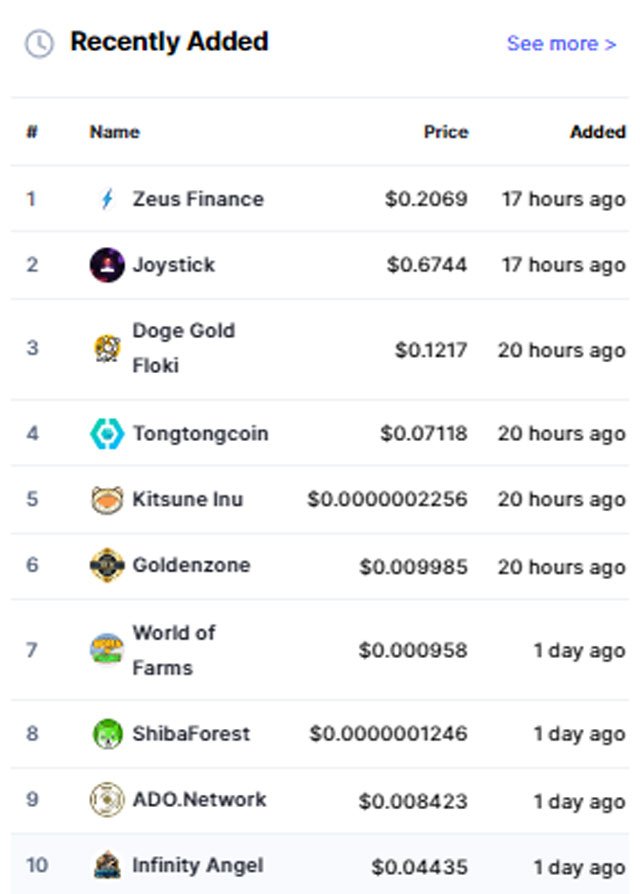
Task: Sort by the Price column header
Action: 446,132
